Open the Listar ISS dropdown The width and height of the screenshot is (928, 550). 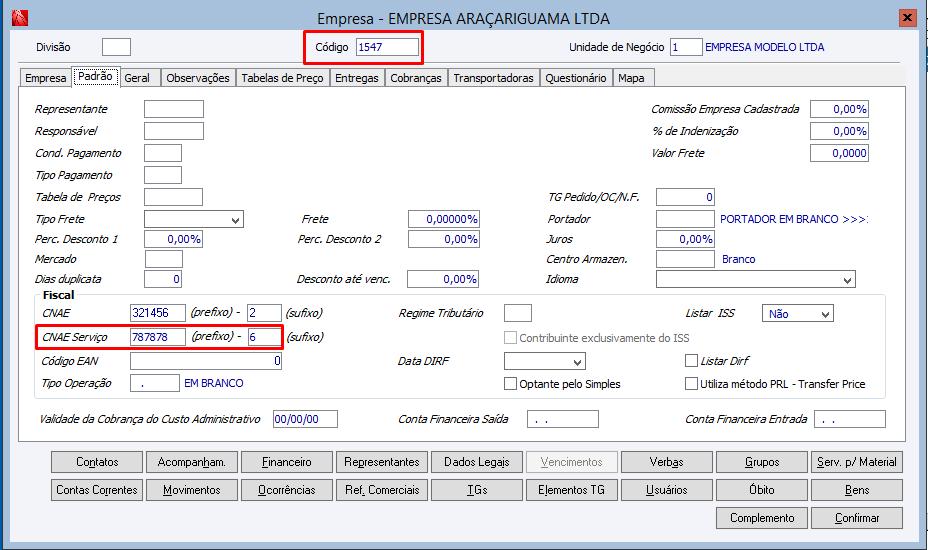(798, 314)
